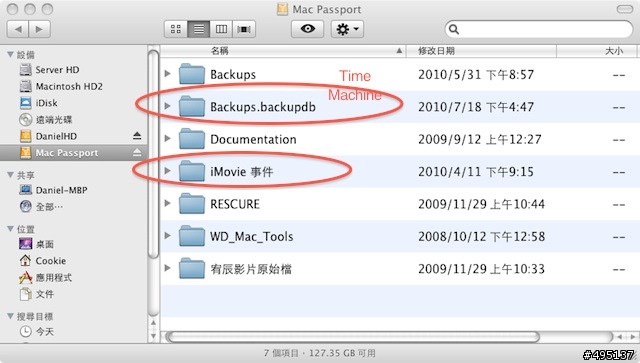Click the RESCURE folder name
Viewport: 640px width, 363px height.
coord(235,204)
